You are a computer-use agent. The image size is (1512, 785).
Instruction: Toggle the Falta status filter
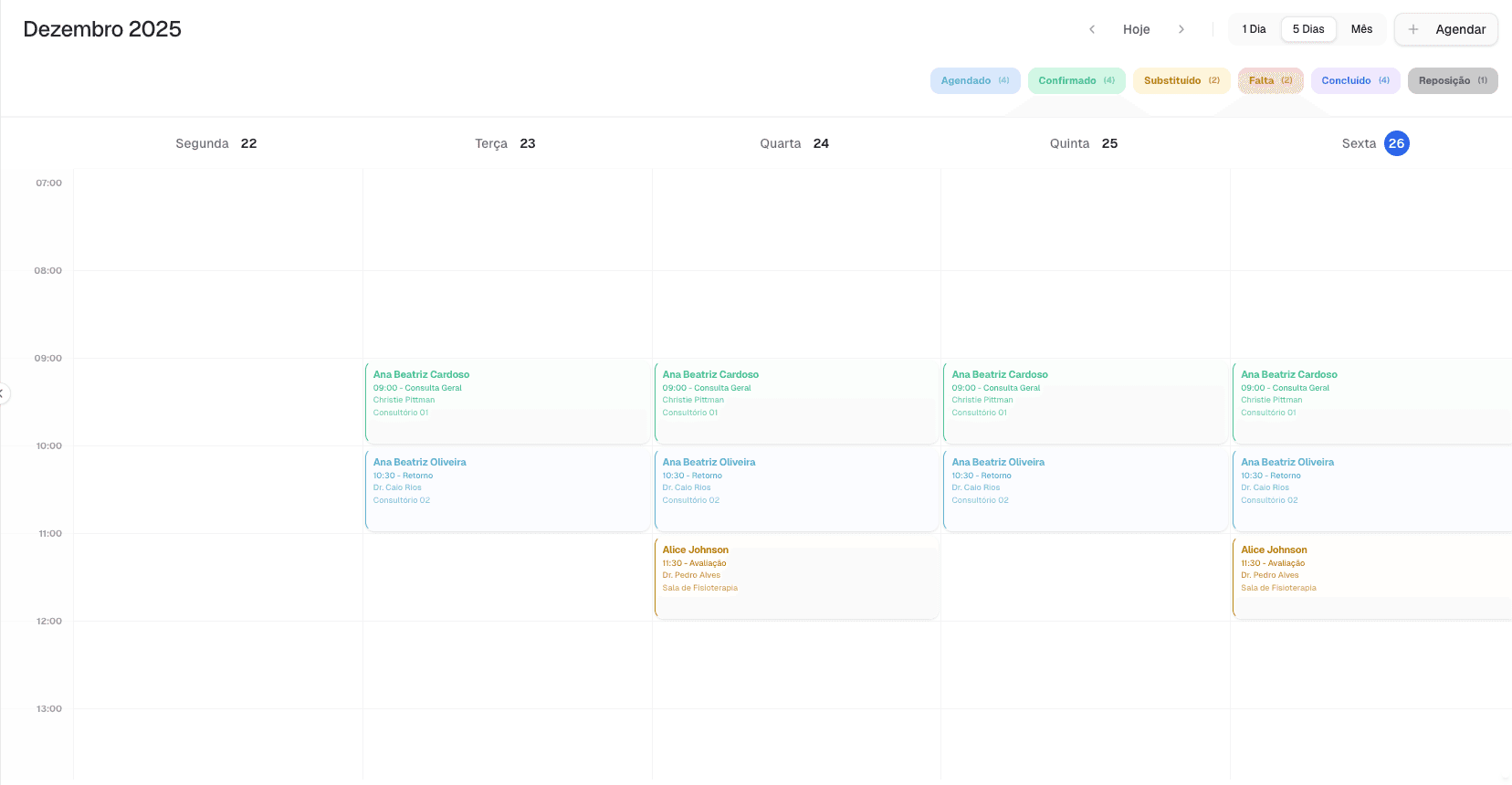1270,80
